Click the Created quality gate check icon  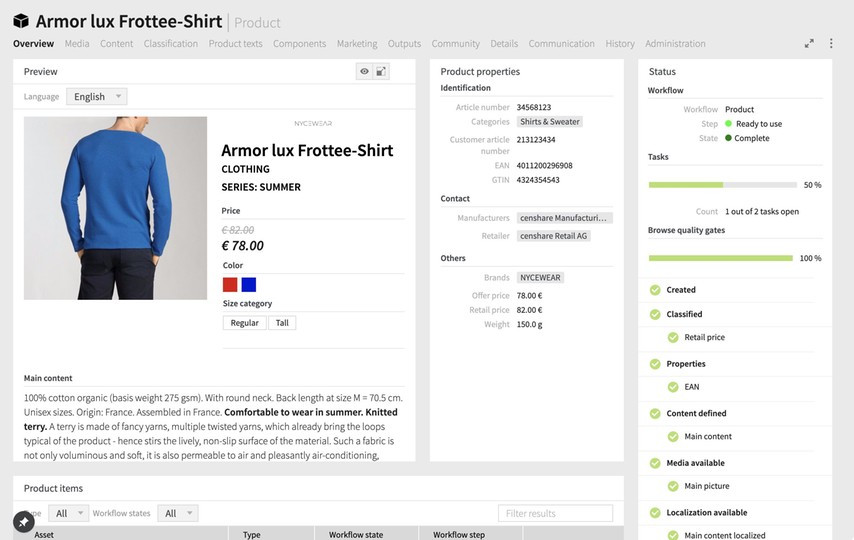click(x=655, y=290)
